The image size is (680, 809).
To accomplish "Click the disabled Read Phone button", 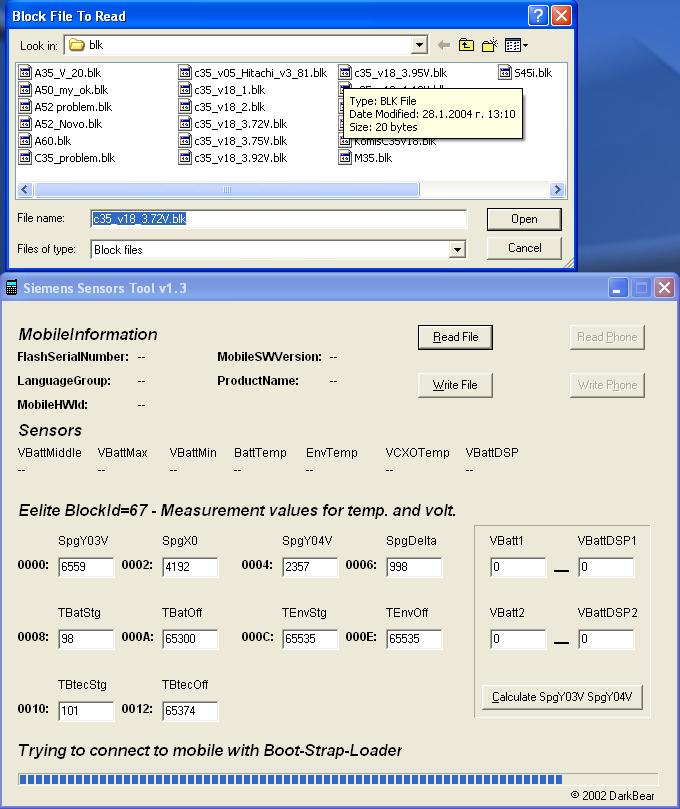I will coord(607,337).
